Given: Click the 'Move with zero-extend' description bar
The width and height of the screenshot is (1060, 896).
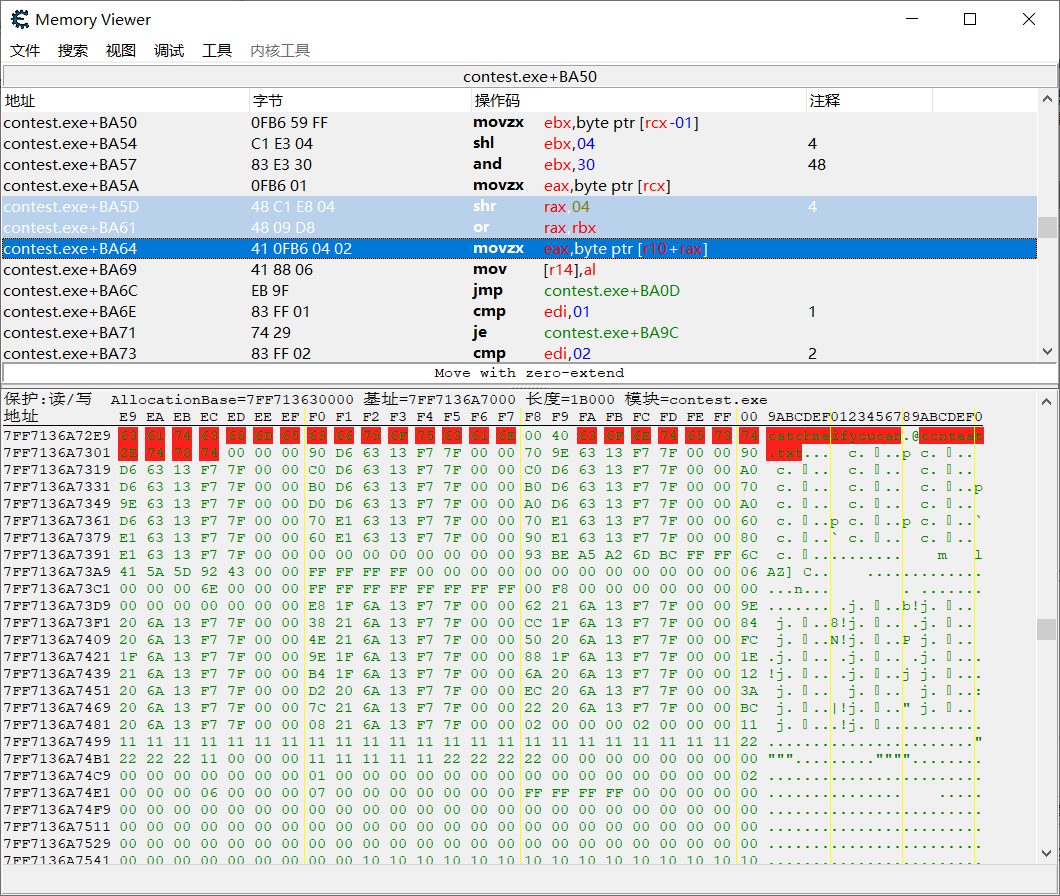Looking at the screenshot, I should pyautogui.click(x=529, y=373).
